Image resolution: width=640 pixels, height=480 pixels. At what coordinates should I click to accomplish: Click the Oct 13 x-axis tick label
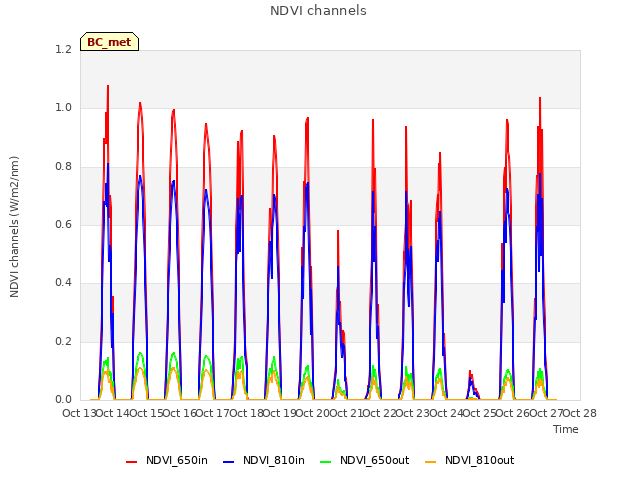click(79, 413)
